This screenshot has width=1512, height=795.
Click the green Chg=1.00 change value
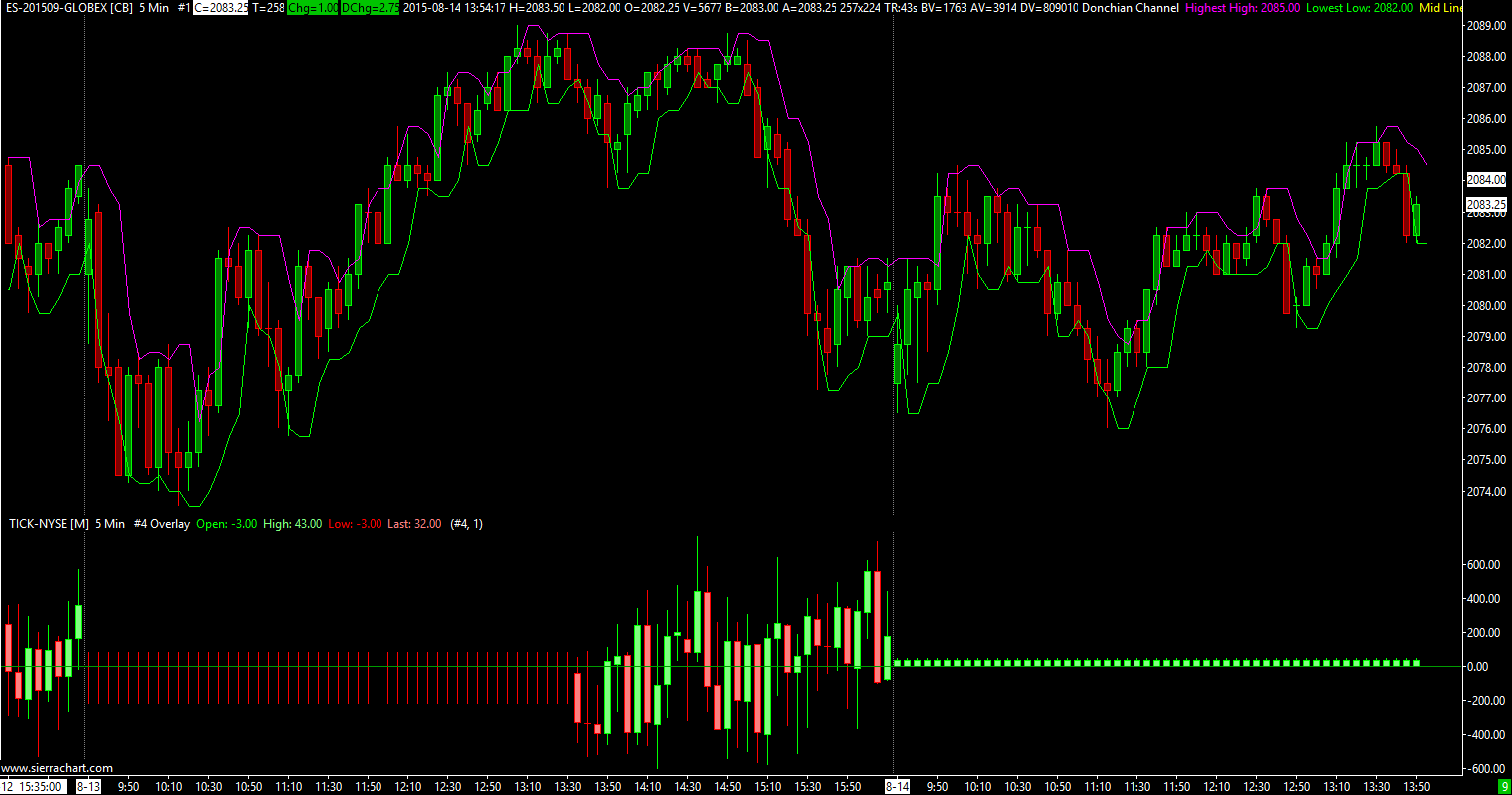click(x=313, y=8)
